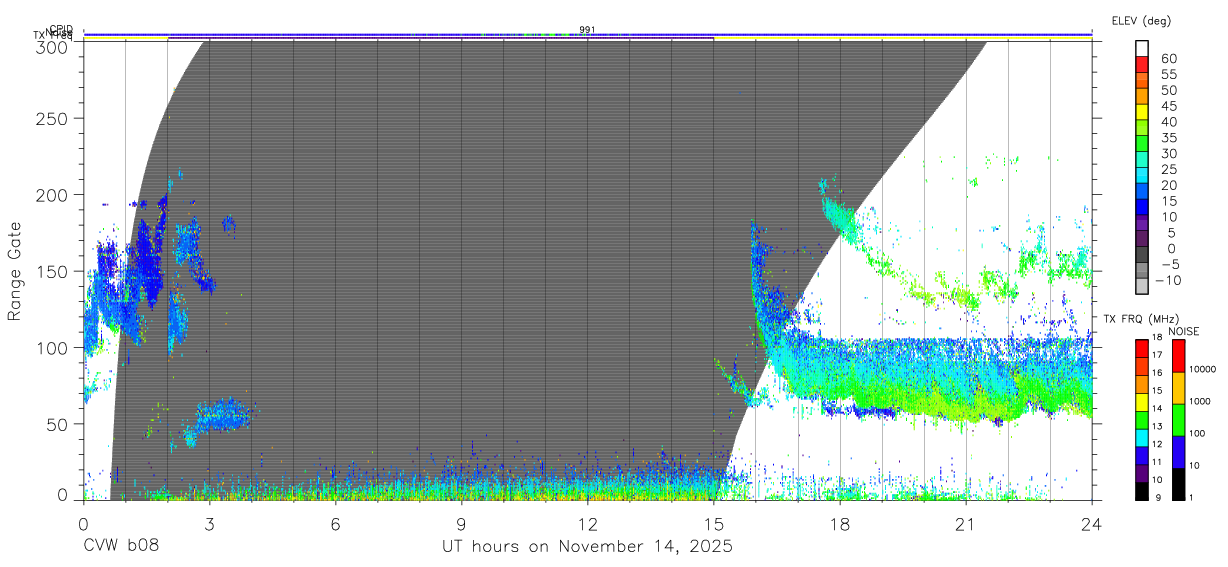Viewport: 1228px width, 567px height.
Task: Select the cyan segment of TX FRQ colorbar
Action: click(1141, 436)
